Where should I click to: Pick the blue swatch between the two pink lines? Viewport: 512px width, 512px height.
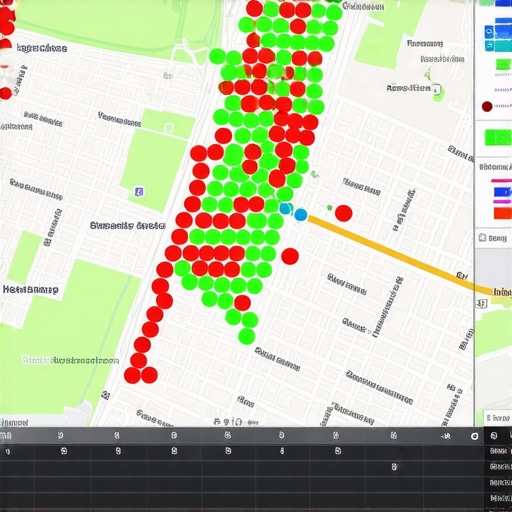pyautogui.click(x=502, y=192)
